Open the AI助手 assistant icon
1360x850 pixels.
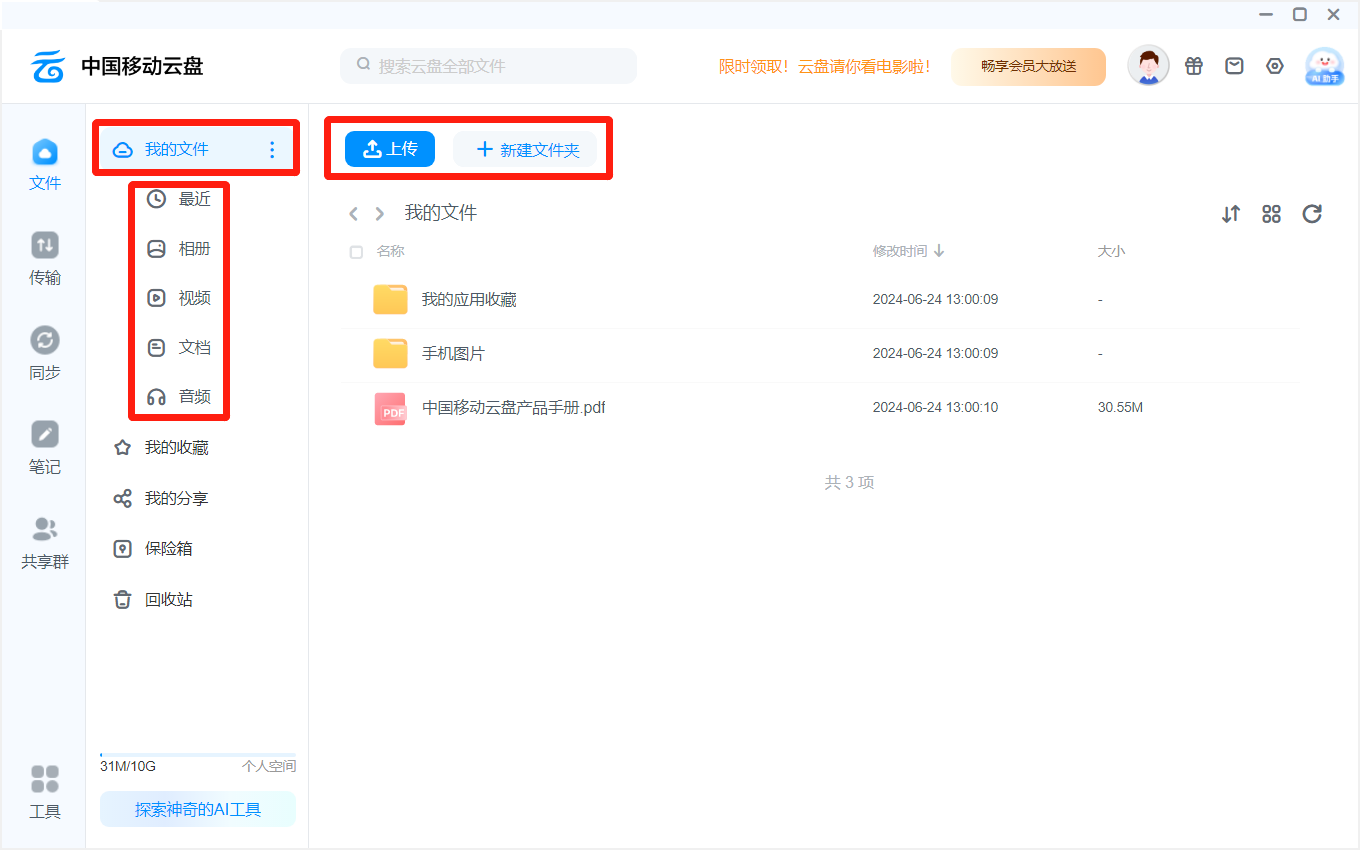click(1325, 67)
